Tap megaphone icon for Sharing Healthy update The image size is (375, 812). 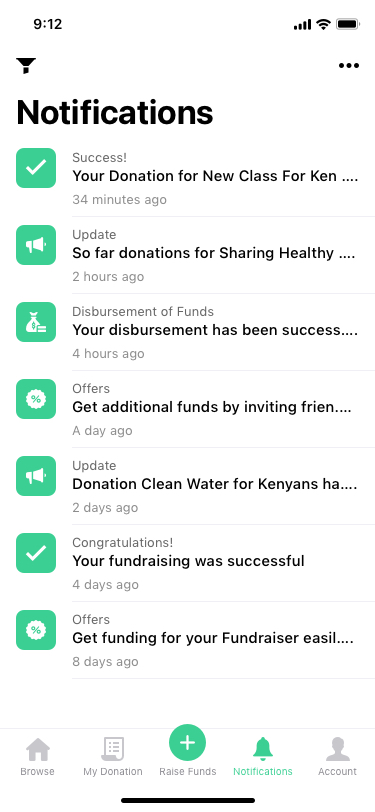pos(36,245)
